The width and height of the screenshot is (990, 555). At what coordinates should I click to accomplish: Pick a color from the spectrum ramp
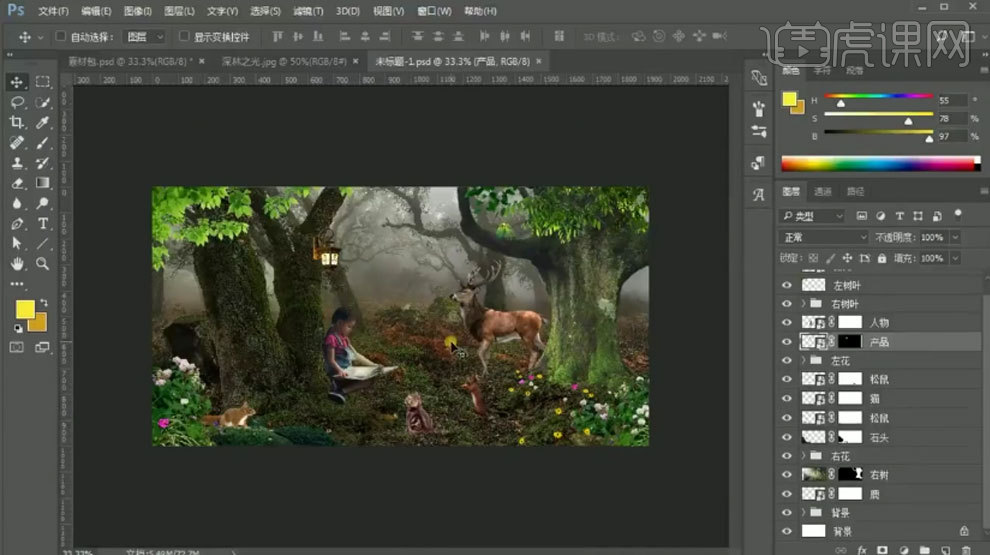point(880,164)
